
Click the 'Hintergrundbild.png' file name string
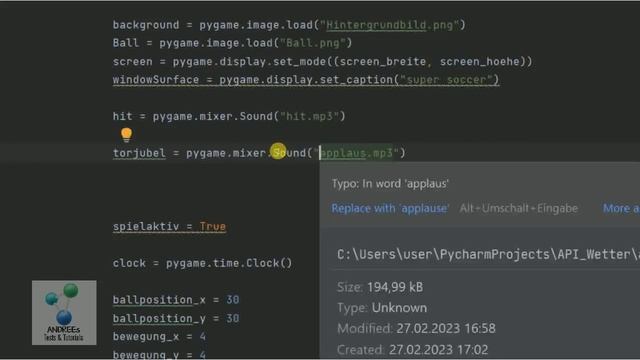(x=390, y=25)
